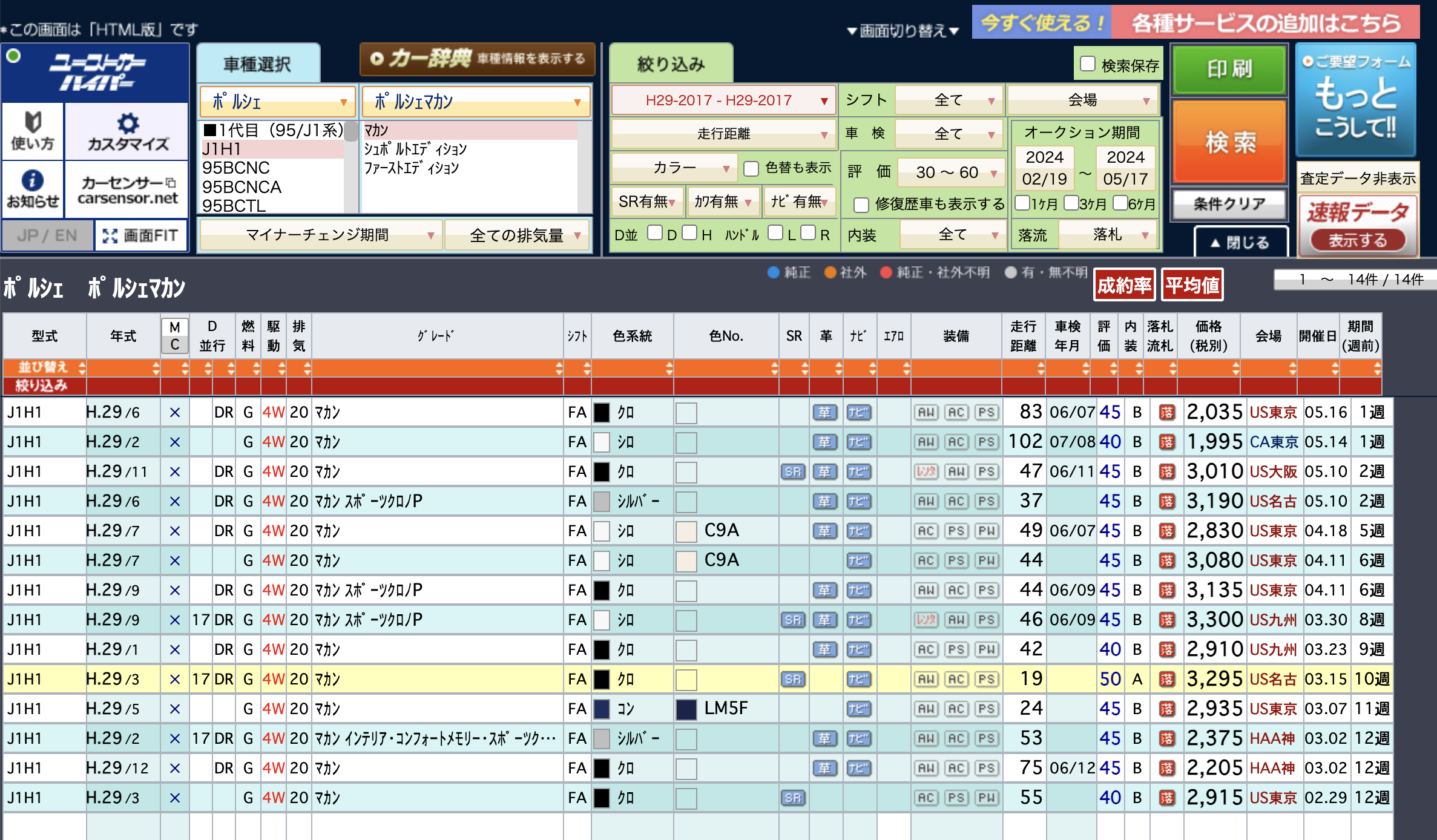Toggle the 画面FIT icon button
The width and height of the screenshot is (1437, 840).
pyautogui.click(x=141, y=235)
